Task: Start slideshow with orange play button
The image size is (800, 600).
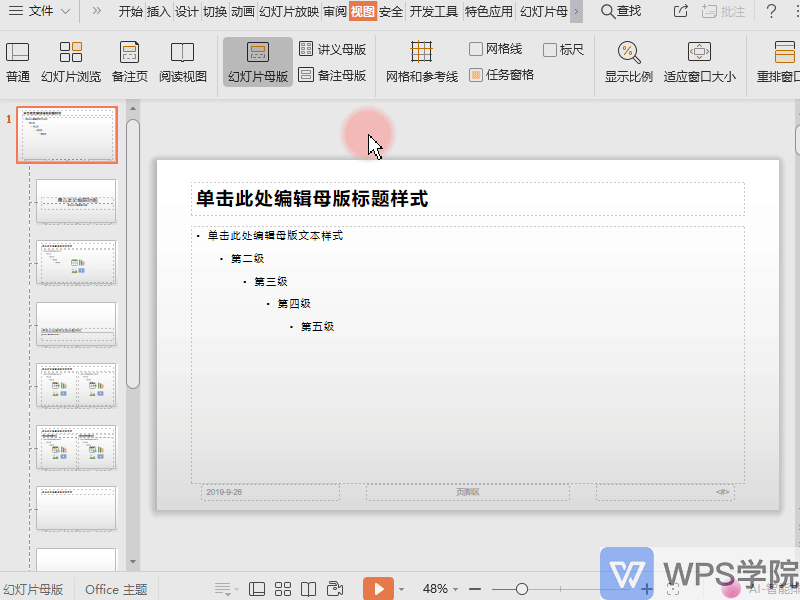Action: (377, 589)
